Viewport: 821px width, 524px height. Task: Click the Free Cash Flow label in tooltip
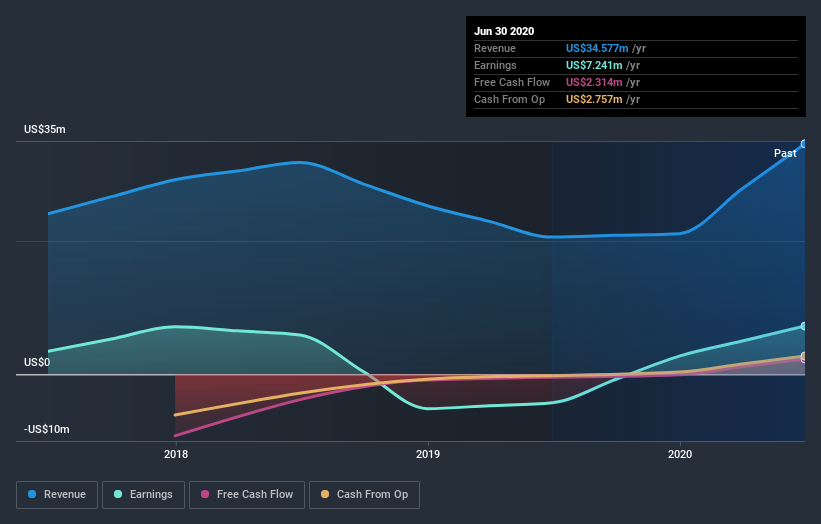coord(512,82)
